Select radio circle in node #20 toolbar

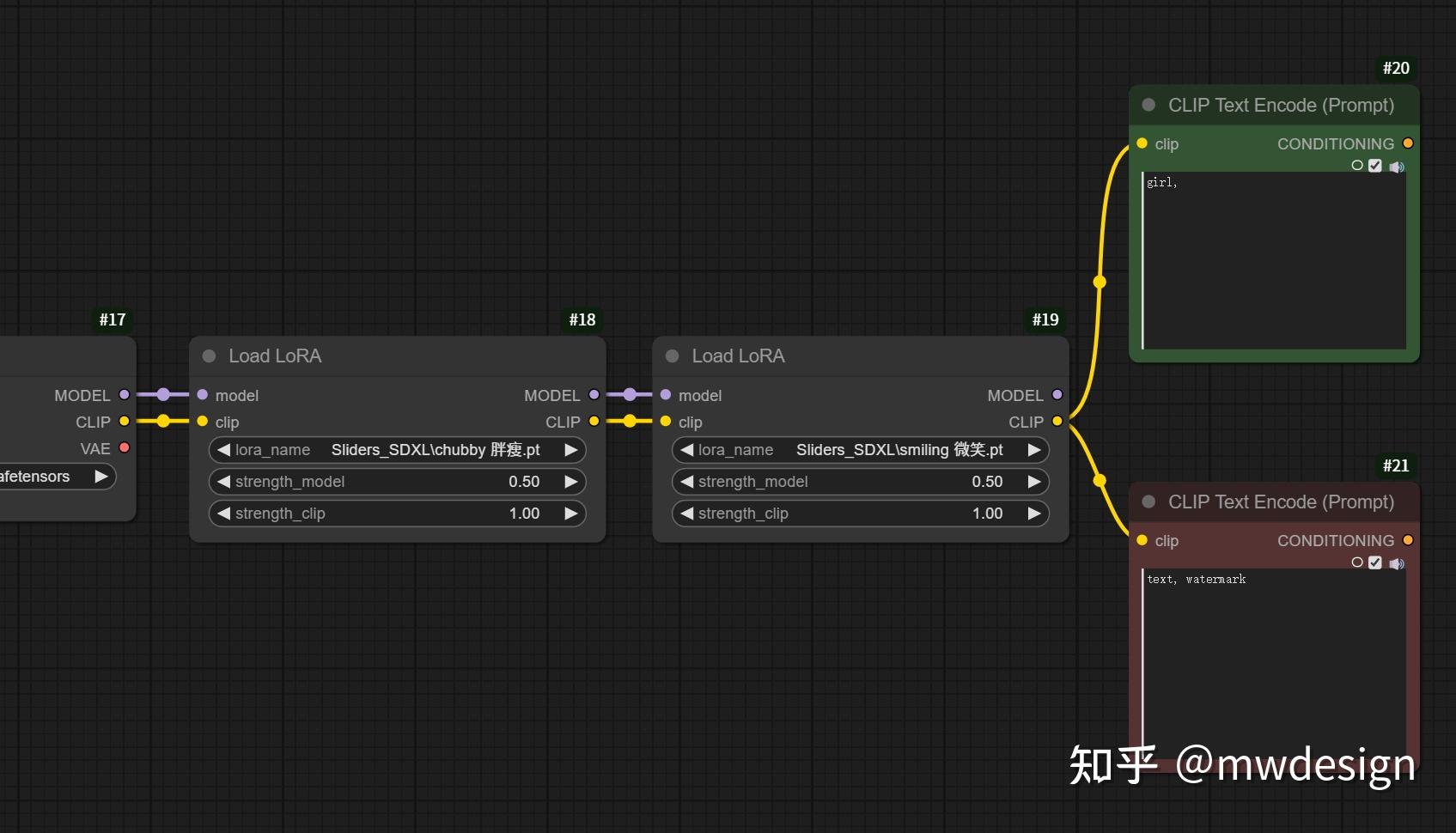click(x=1357, y=165)
